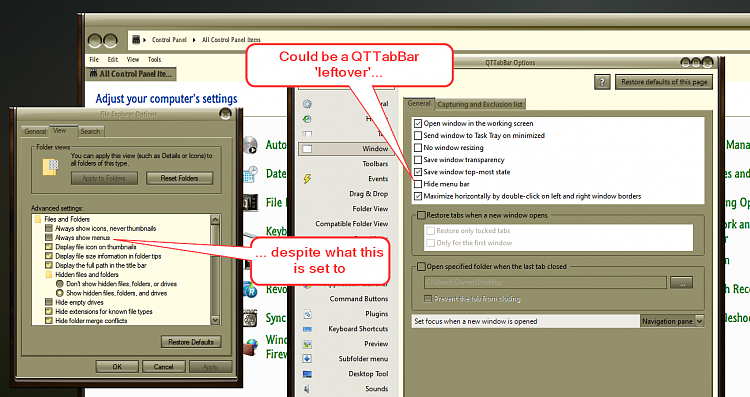The image size is (750, 397).
Task: Select Command Buttons category in sidebar
Action: (359, 299)
